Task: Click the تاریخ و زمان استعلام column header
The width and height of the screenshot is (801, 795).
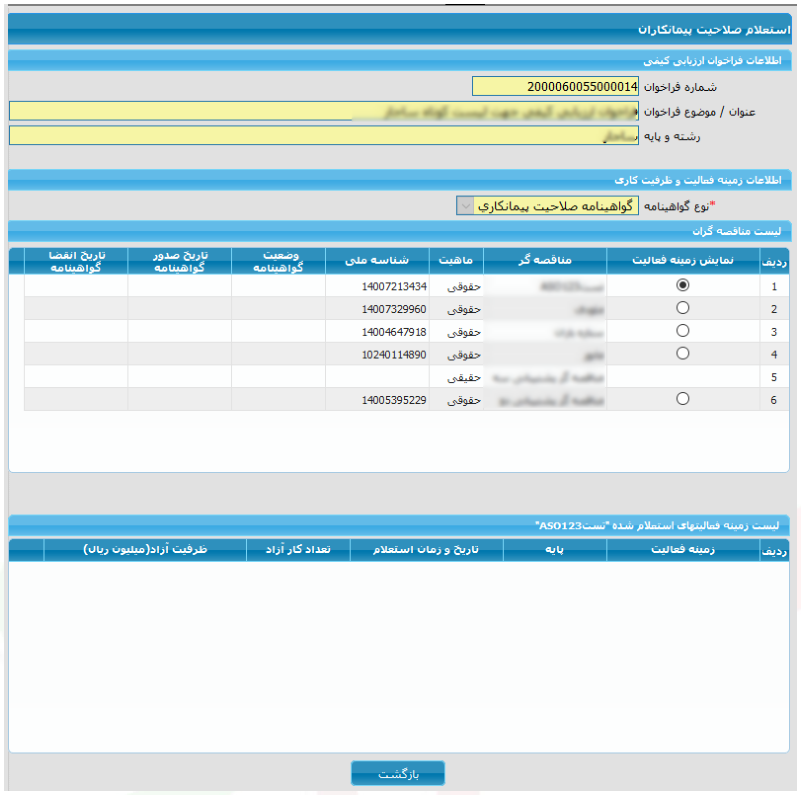Action: pos(427,550)
